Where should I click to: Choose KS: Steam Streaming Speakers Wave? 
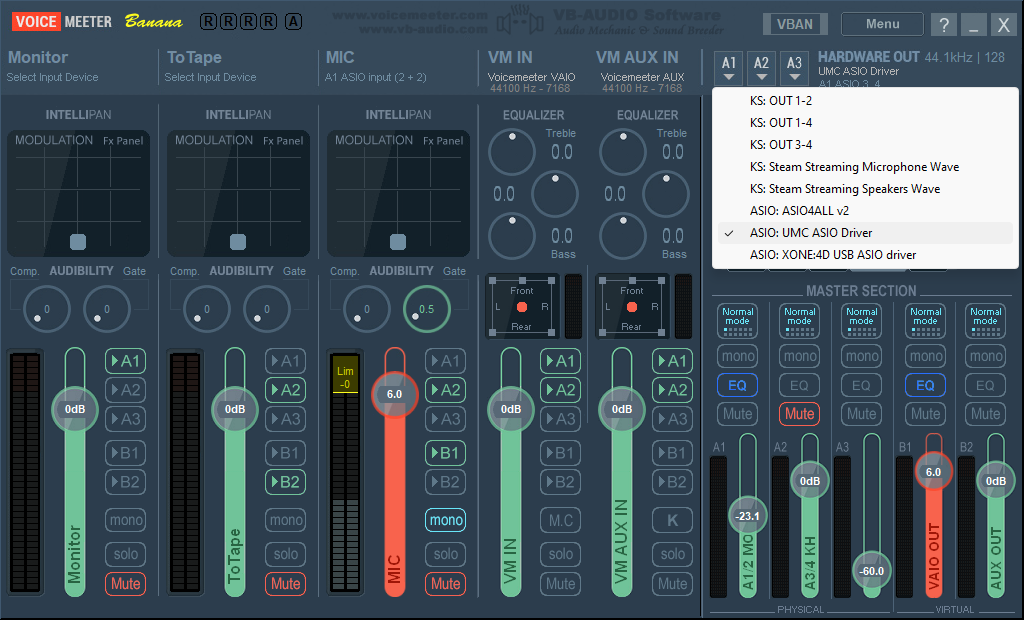[x=865, y=189]
